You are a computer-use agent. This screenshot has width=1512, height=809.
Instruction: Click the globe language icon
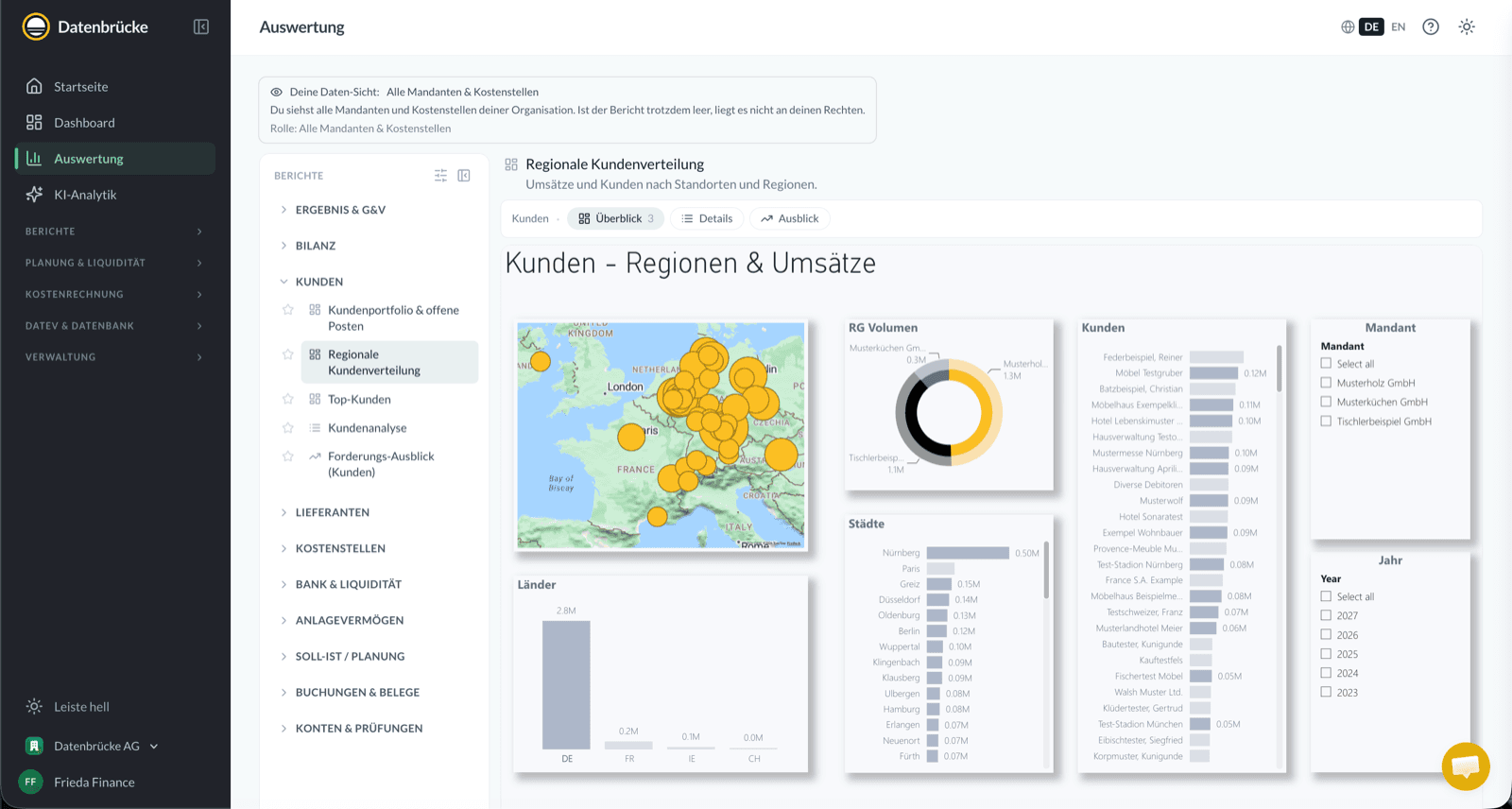pos(1348,26)
